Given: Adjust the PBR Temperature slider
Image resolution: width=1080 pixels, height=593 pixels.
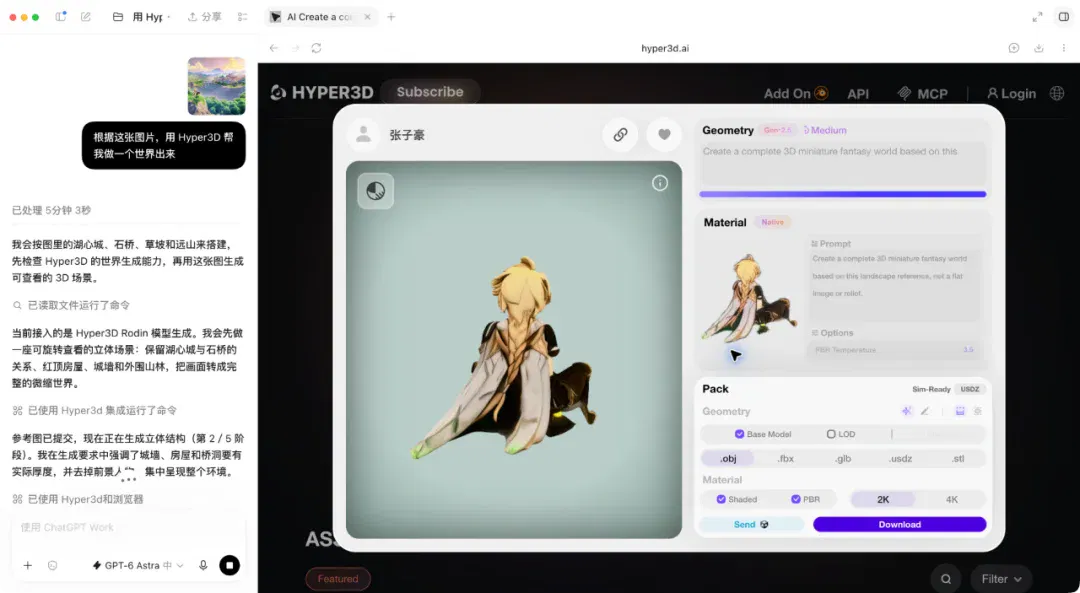Looking at the screenshot, I should click(894, 350).
